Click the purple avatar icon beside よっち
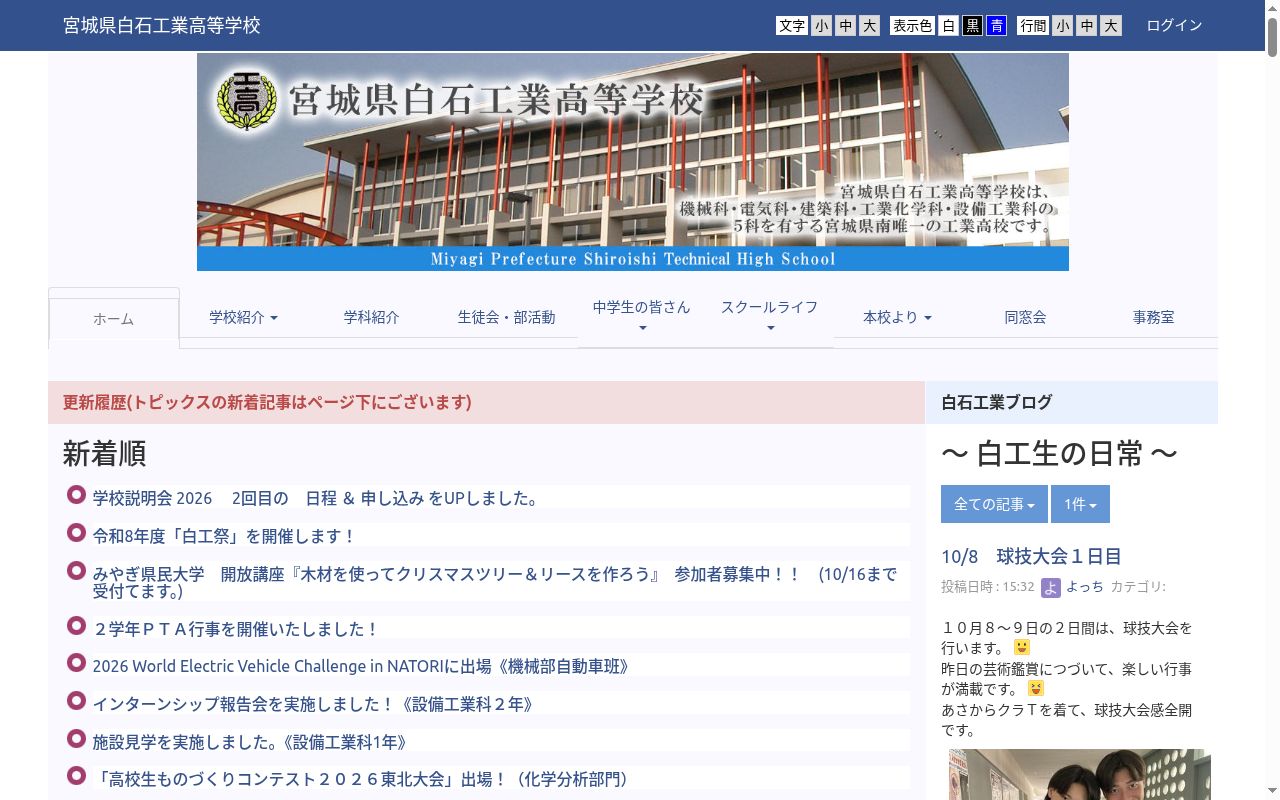This screenshot has height=800, width=1280. (x=1050, y=587)
